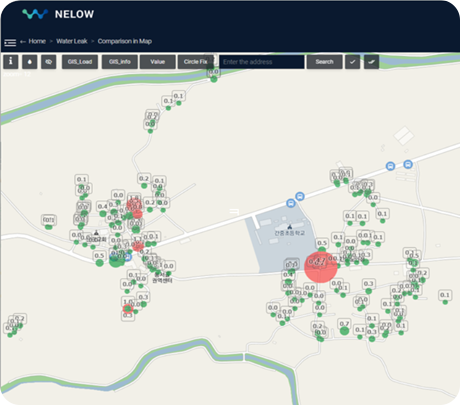The width and height of the screenshot is (460, 405).
Task: Toggle the Circle Fix button
Action: click(196, 62)
